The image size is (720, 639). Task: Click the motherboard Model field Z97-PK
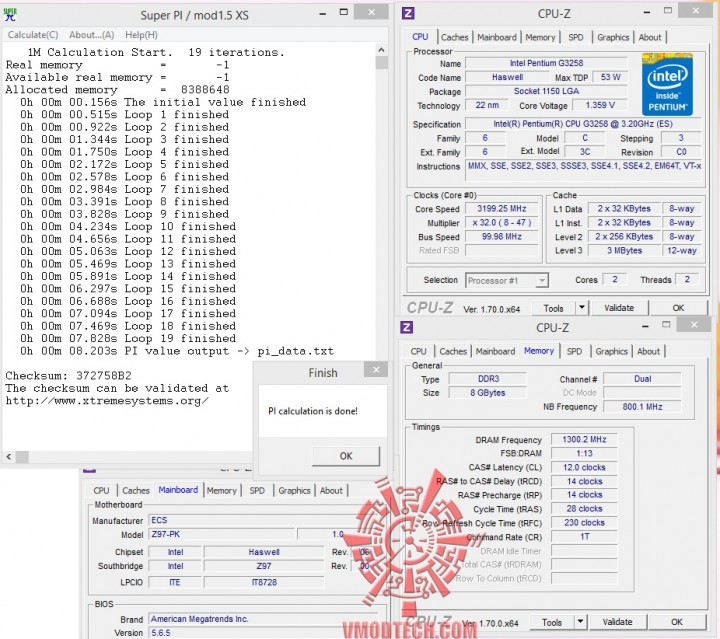pyautogui.click(x=222, y=534)
